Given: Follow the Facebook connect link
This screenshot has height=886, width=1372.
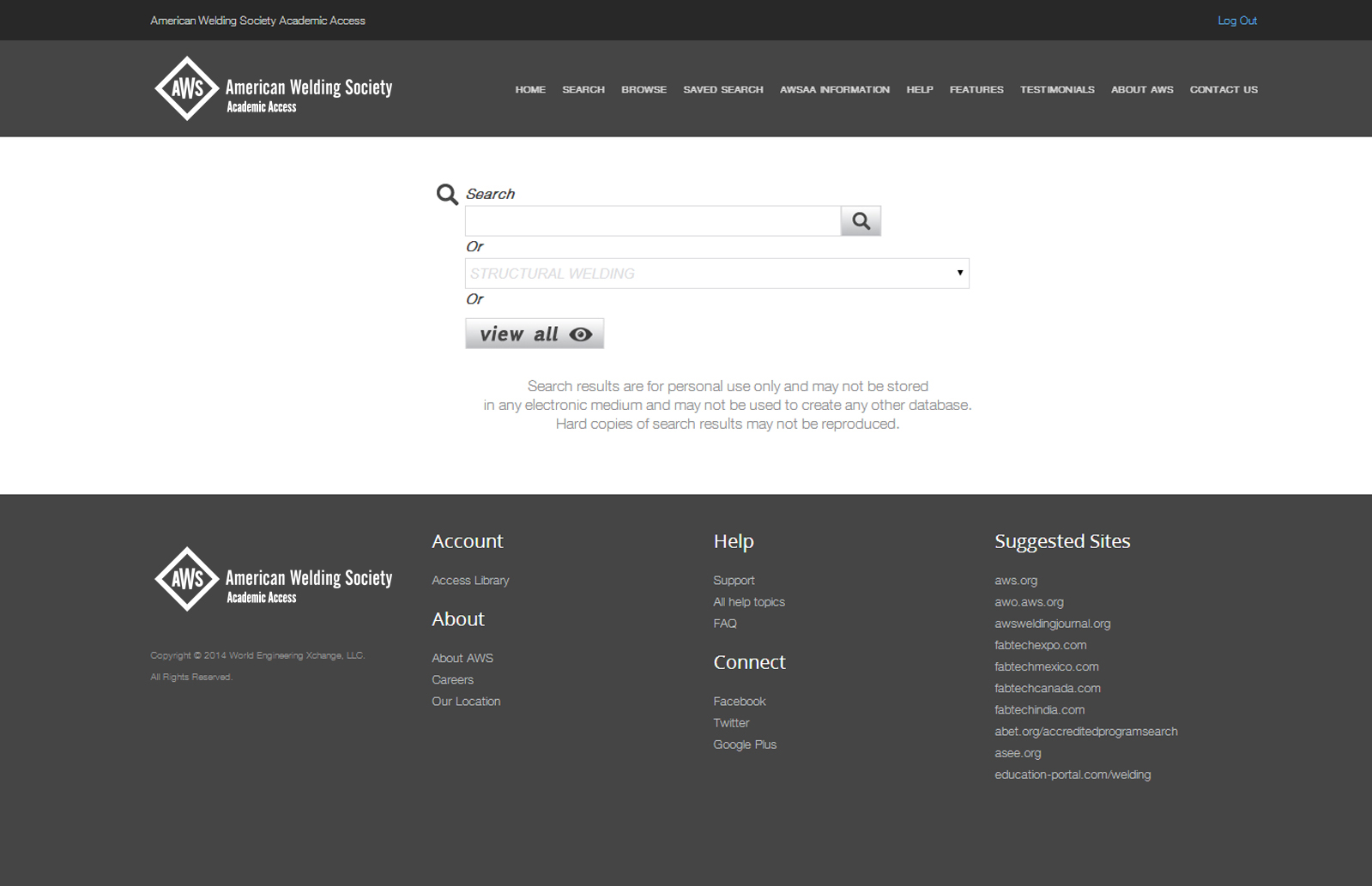Looking at the screenshot, I should 739,702.
